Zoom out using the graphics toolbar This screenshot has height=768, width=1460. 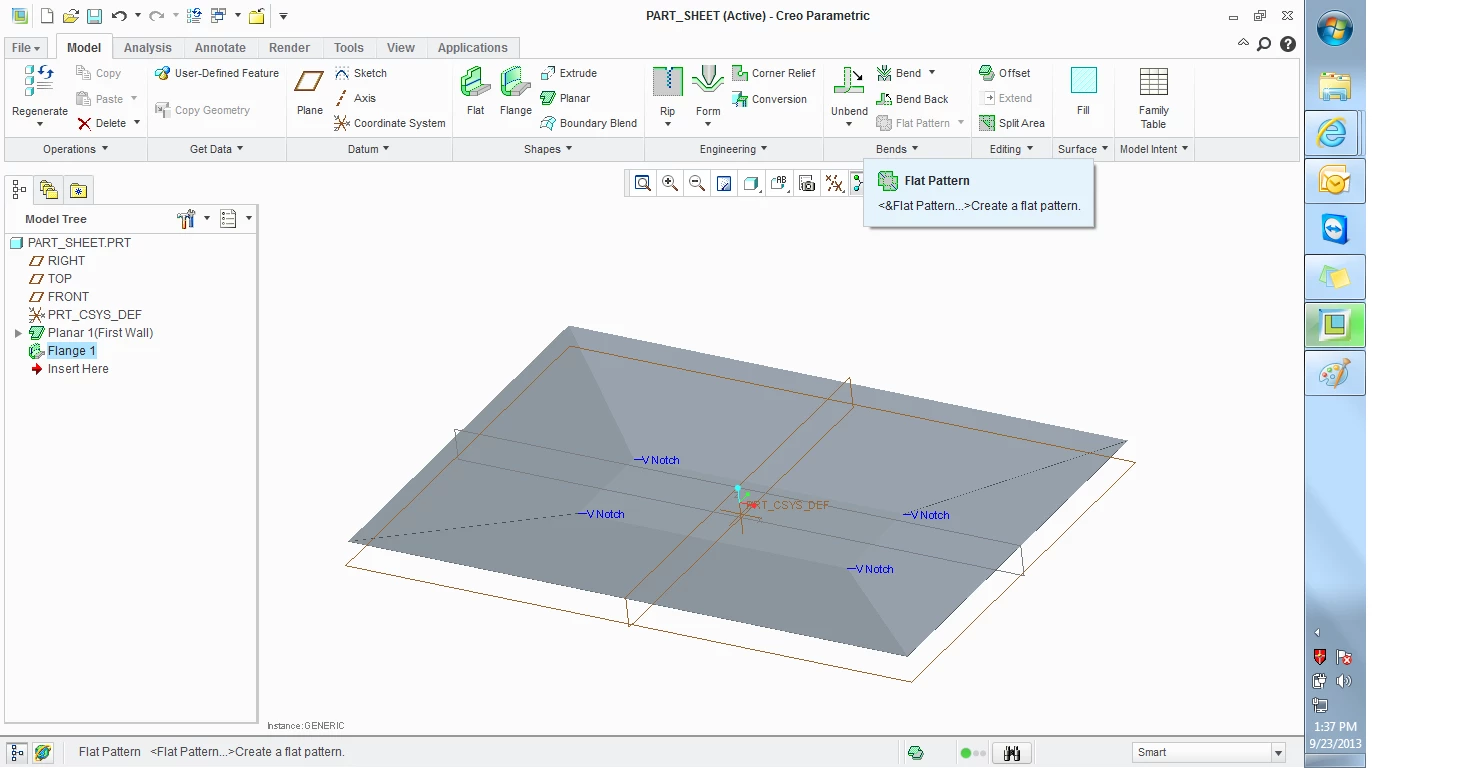(x=697, y=183)
